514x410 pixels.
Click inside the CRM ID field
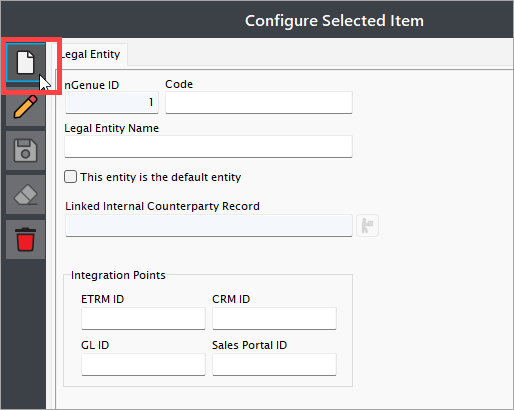tap(274, 318)
